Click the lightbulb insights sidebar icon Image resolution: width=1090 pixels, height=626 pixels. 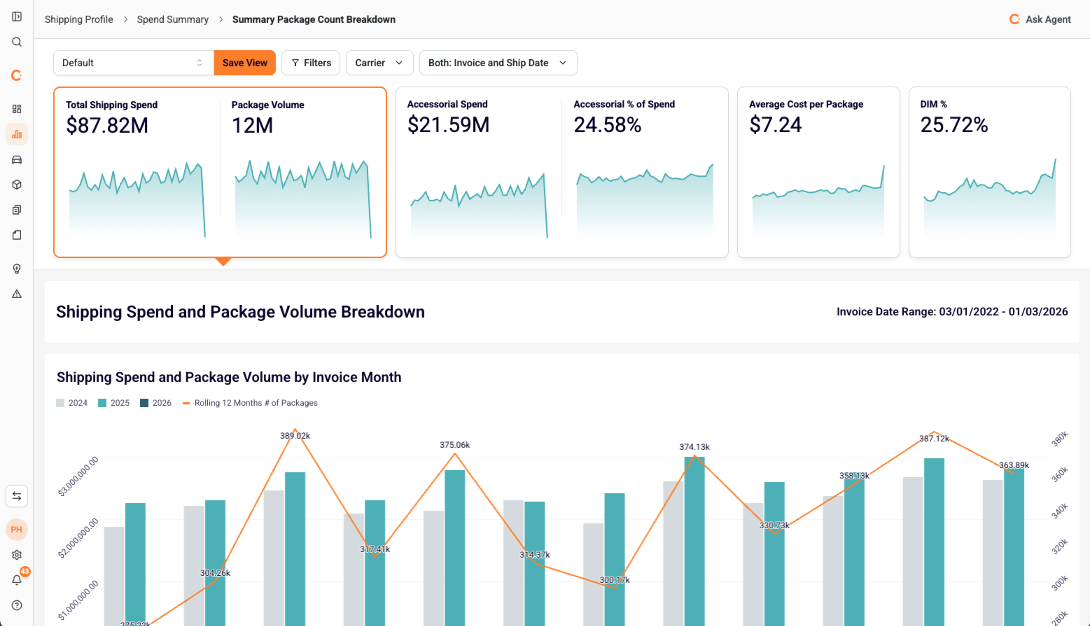(x=16, y=269)
